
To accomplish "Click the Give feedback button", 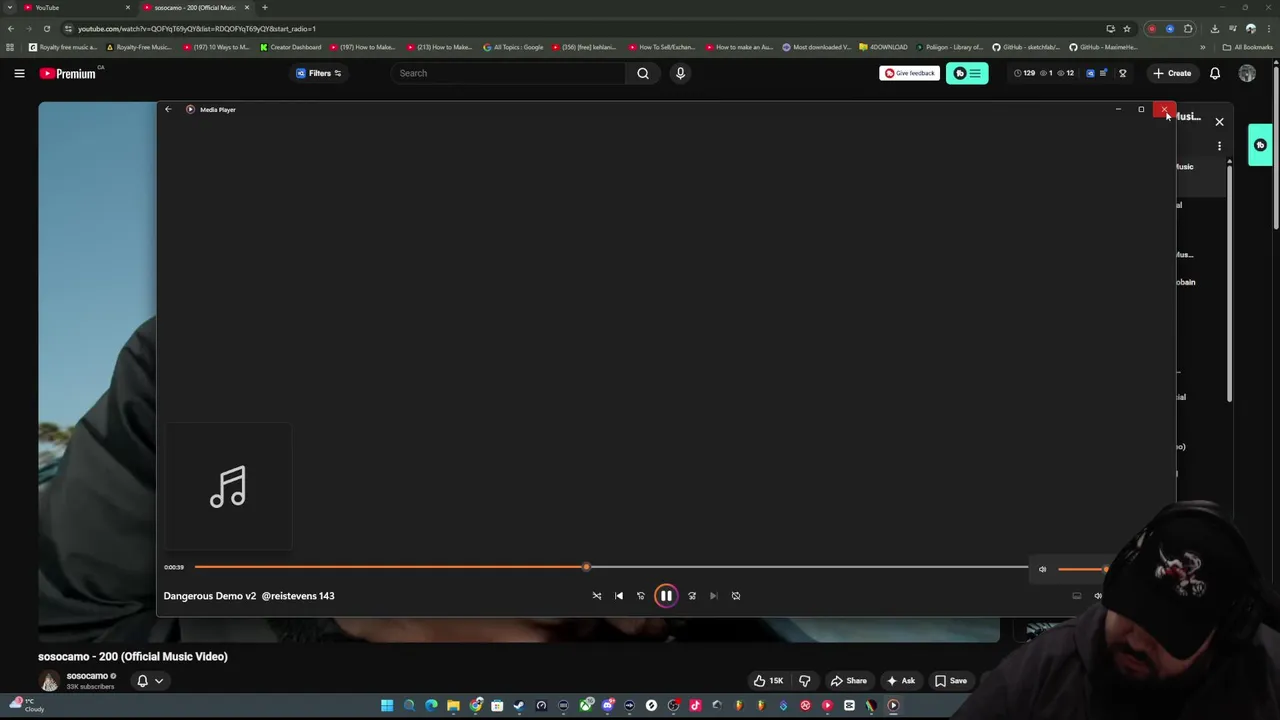I will click(x=909, y=73).
